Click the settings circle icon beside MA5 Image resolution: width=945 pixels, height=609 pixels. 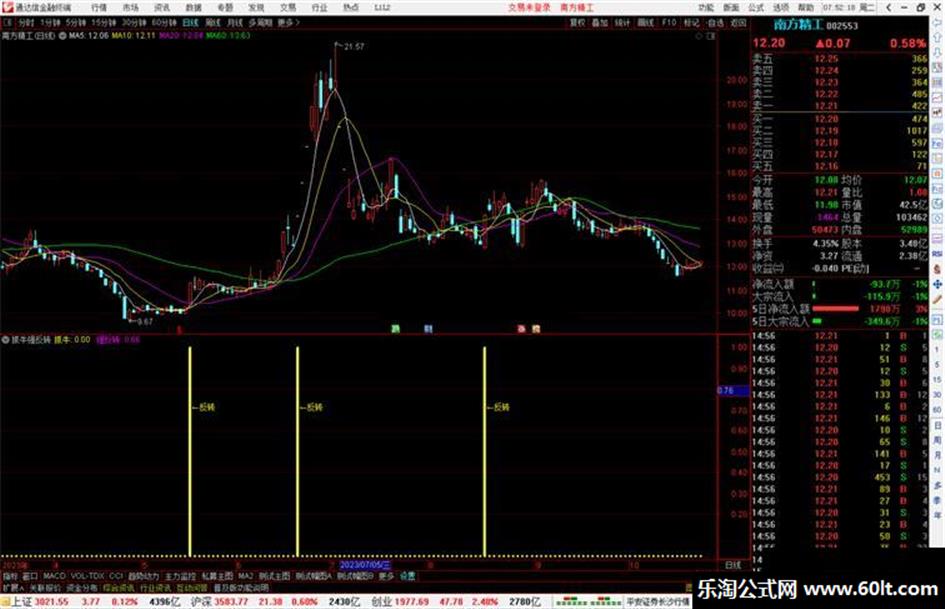click(x=63, y=36)
